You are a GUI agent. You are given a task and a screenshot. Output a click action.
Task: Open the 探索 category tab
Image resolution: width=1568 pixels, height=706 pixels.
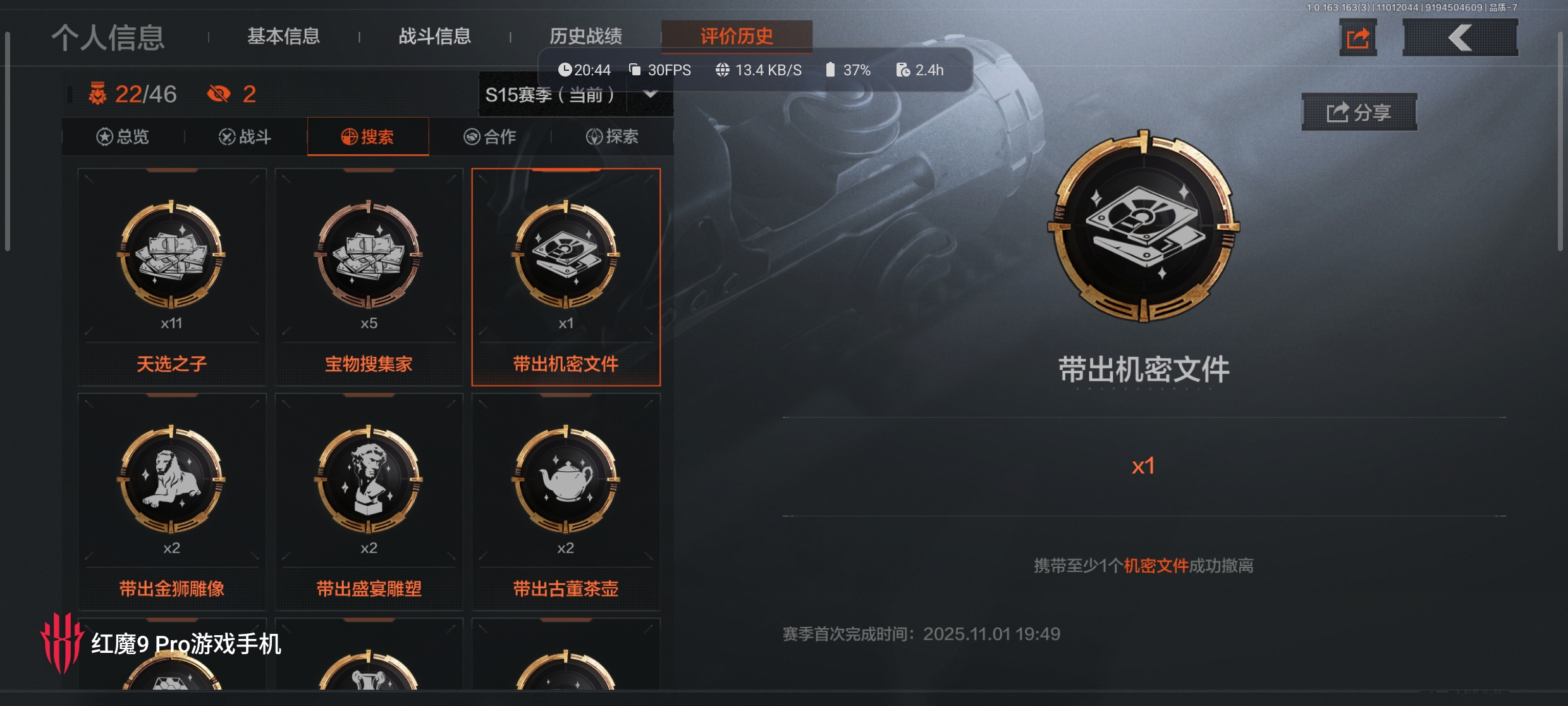pyautogui.click(x=612, y=137)
